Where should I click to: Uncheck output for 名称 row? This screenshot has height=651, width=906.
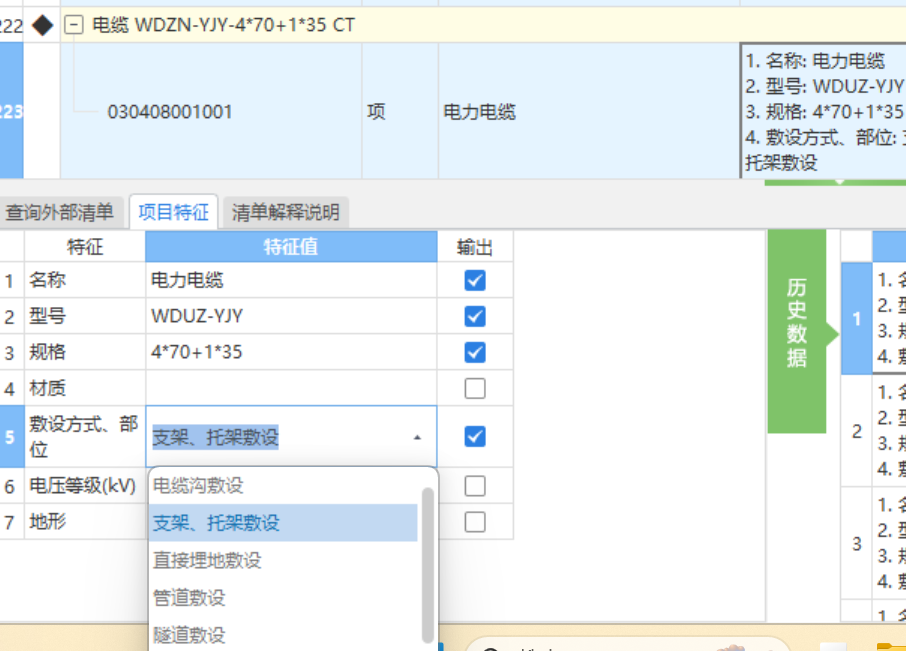pyautogui.click(x=475, y=281)
